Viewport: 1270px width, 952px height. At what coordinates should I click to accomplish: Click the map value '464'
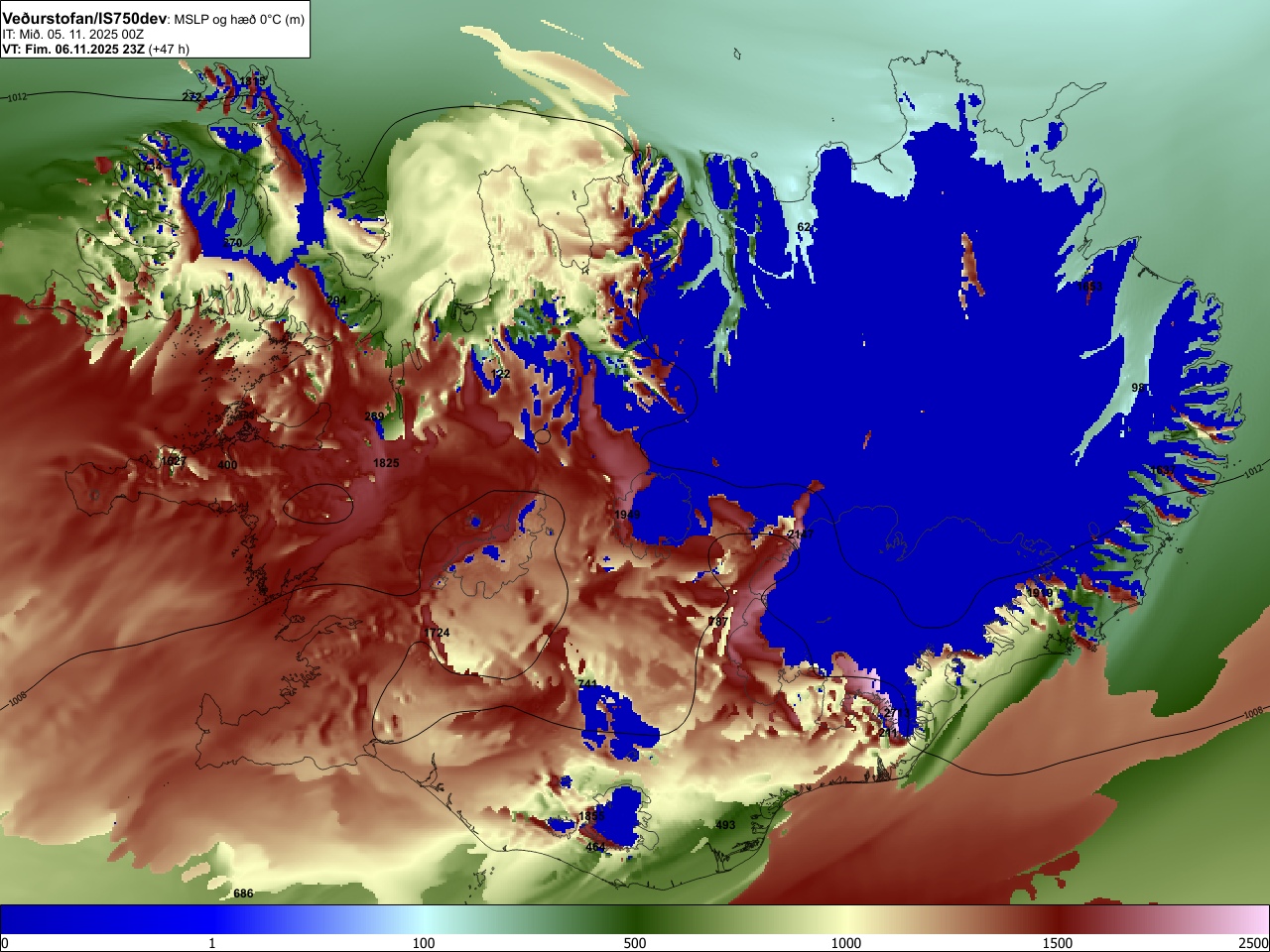(595, 847)
